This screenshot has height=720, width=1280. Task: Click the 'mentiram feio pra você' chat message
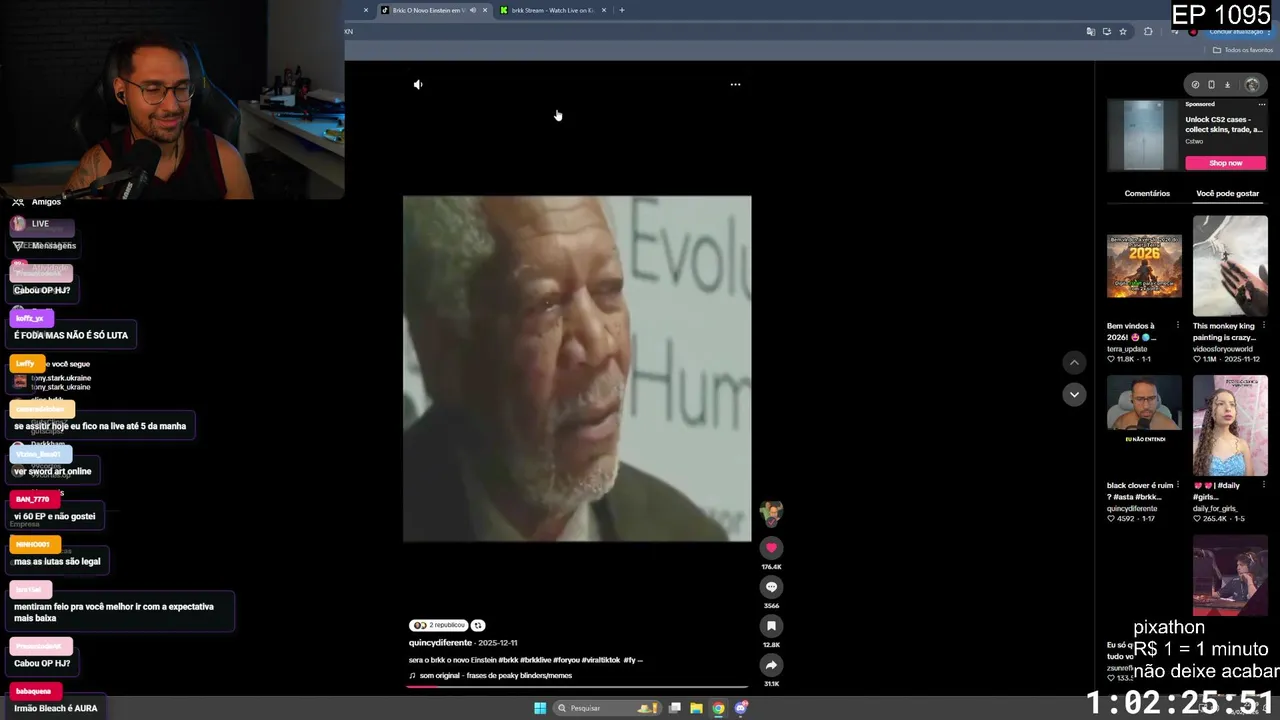click(x=121, y=612)
